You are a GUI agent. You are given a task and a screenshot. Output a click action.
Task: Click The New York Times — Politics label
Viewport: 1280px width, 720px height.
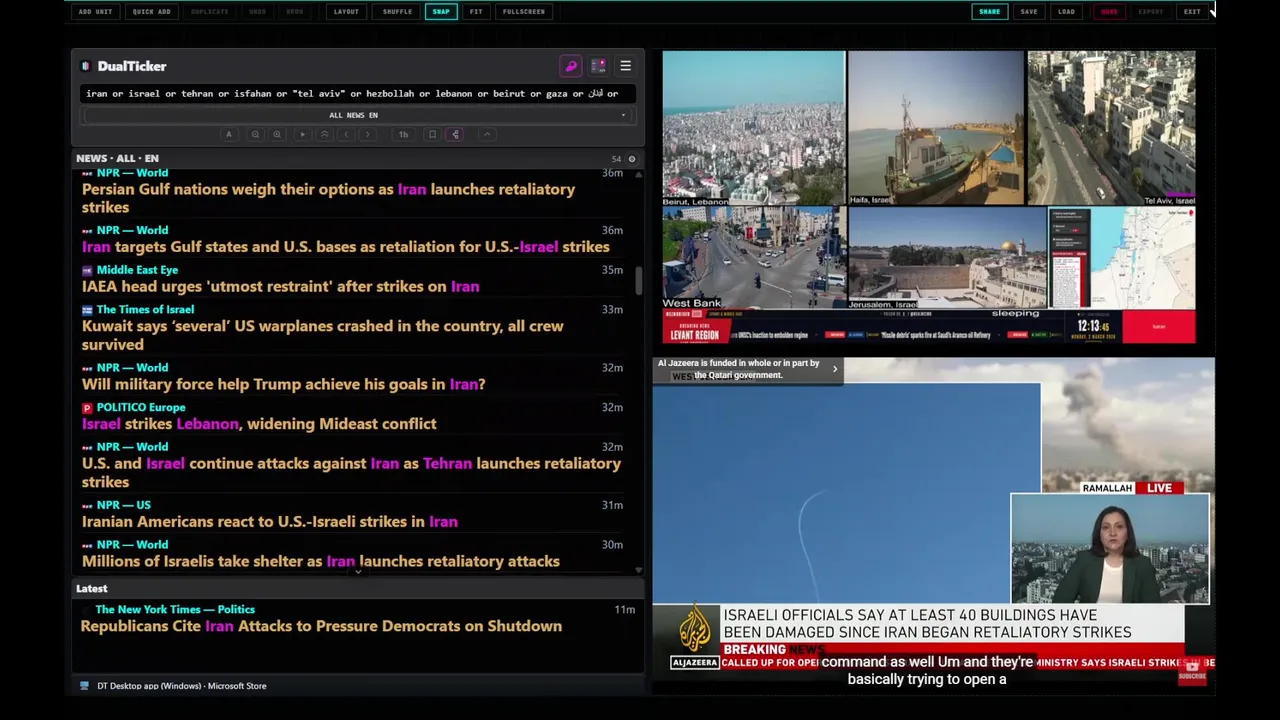click(175, 609)
